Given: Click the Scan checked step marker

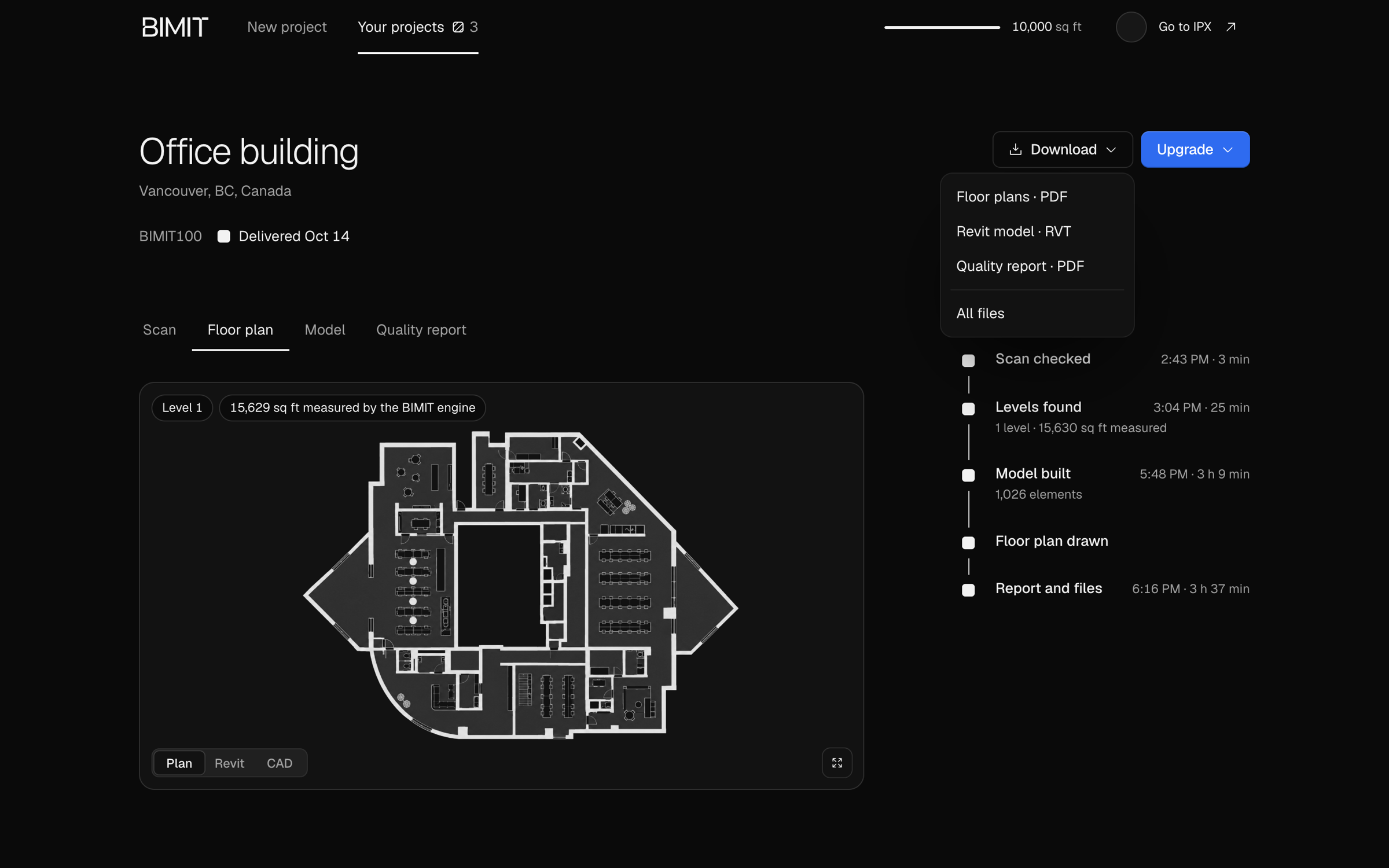Looking at the screenshot, I should [968, 360].
